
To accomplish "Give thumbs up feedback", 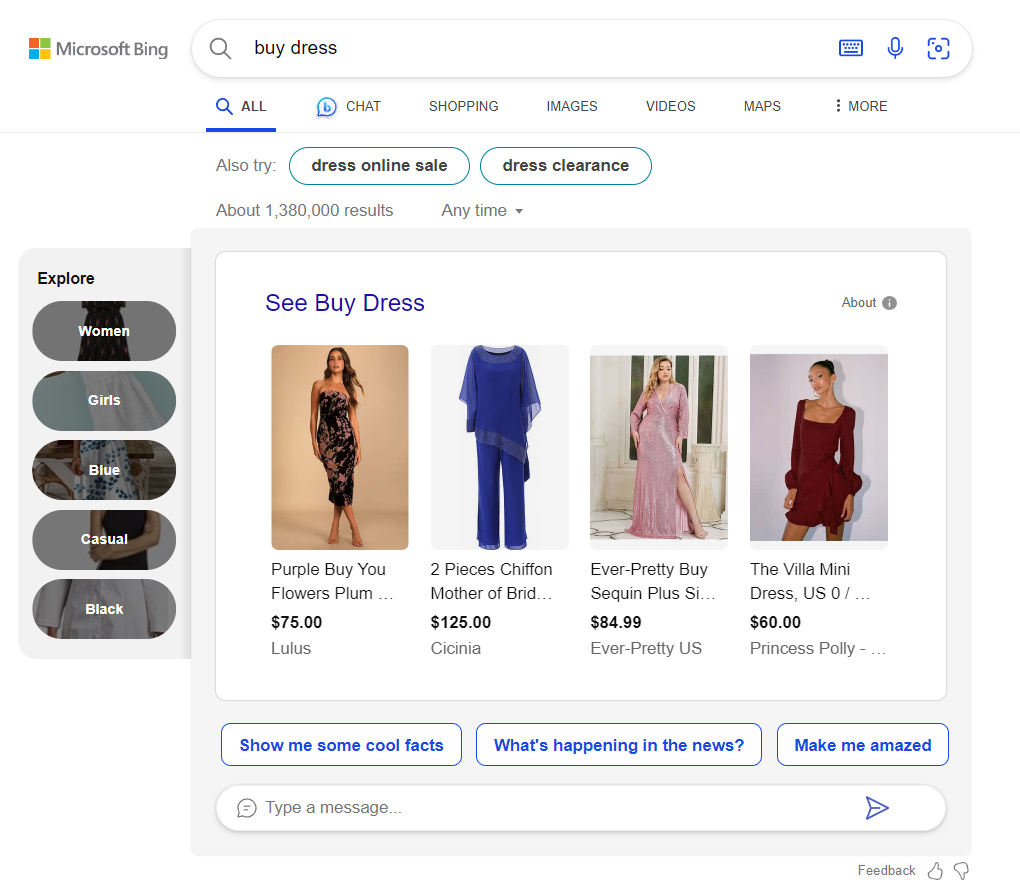I will coord(935,871).
